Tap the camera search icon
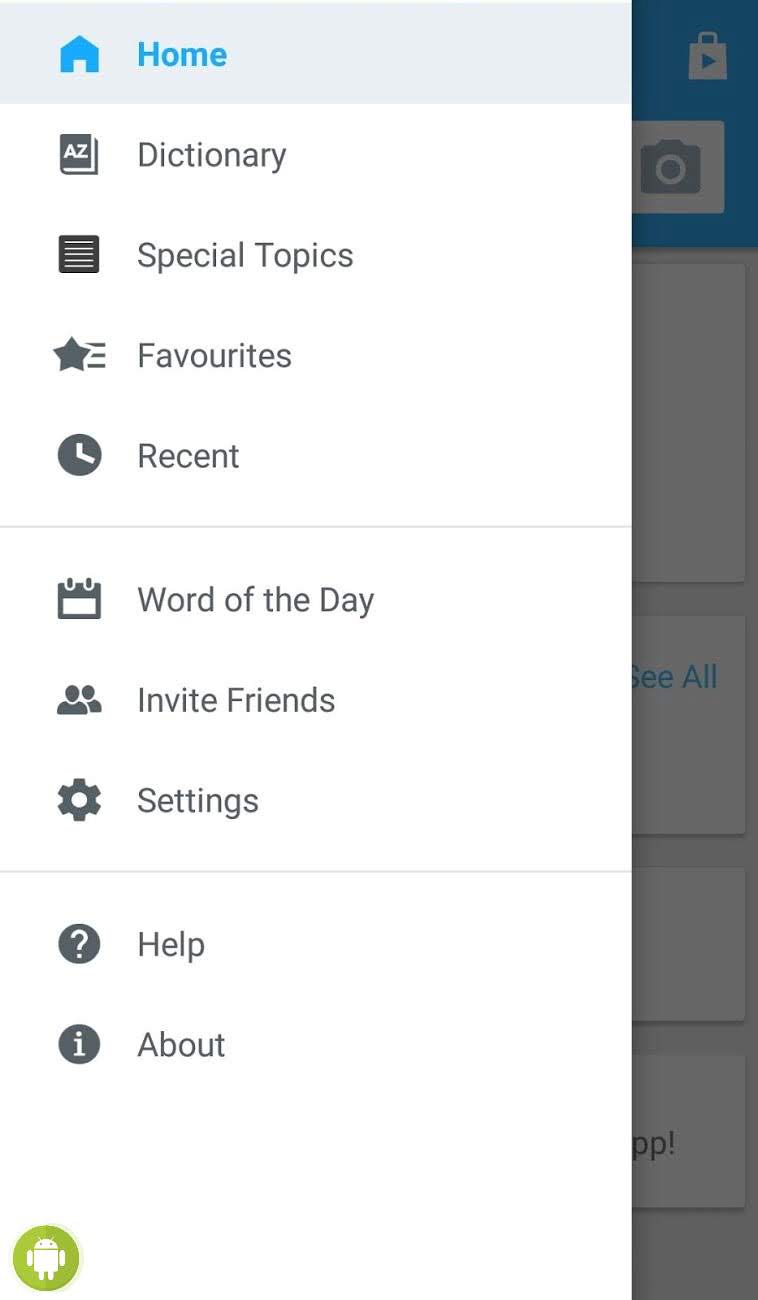This screenshot has width=758, height=1300. [671, 168]
